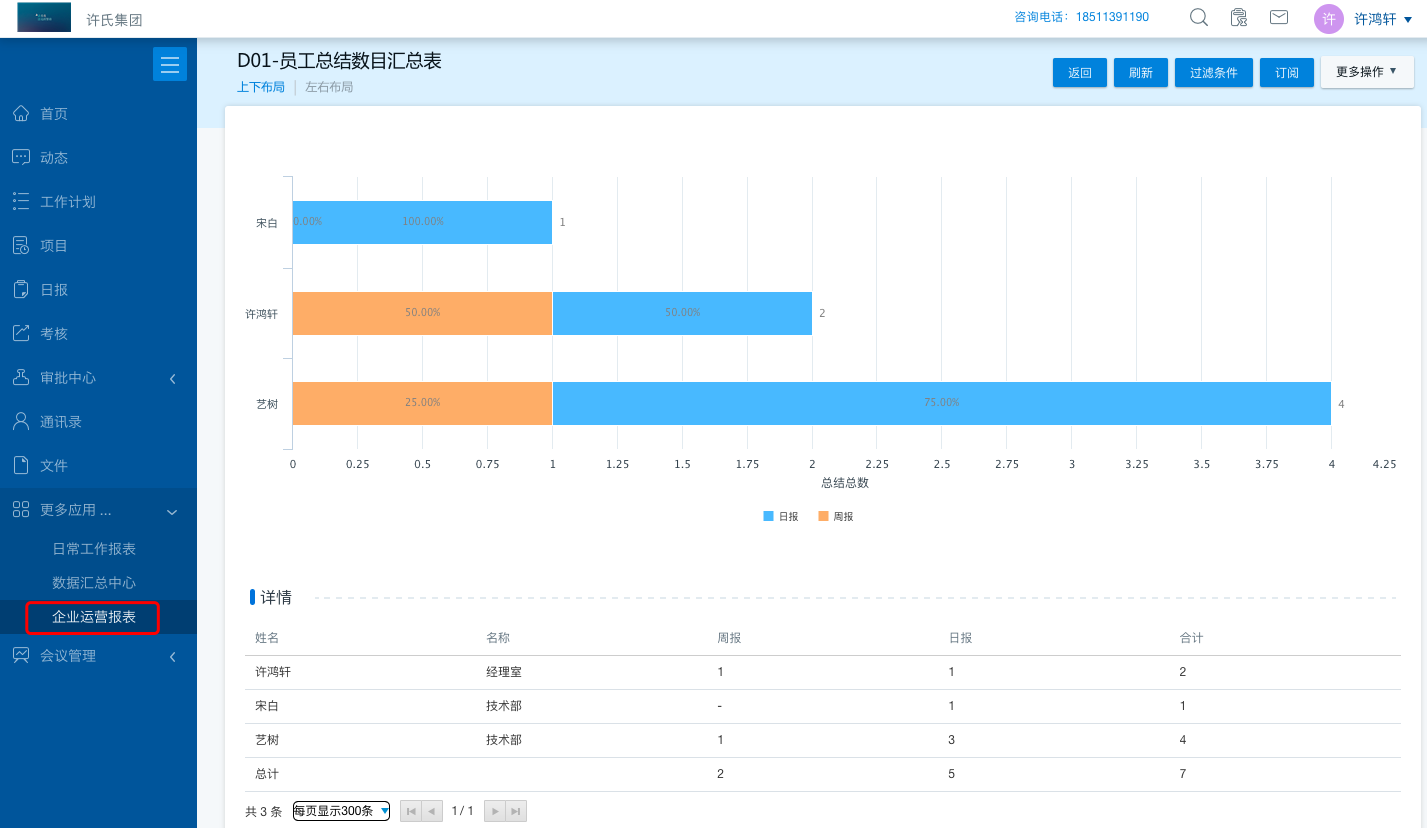Select 企业运营报表 submenu item
The height and width of the screenshot is (828, 1427).
94,617
